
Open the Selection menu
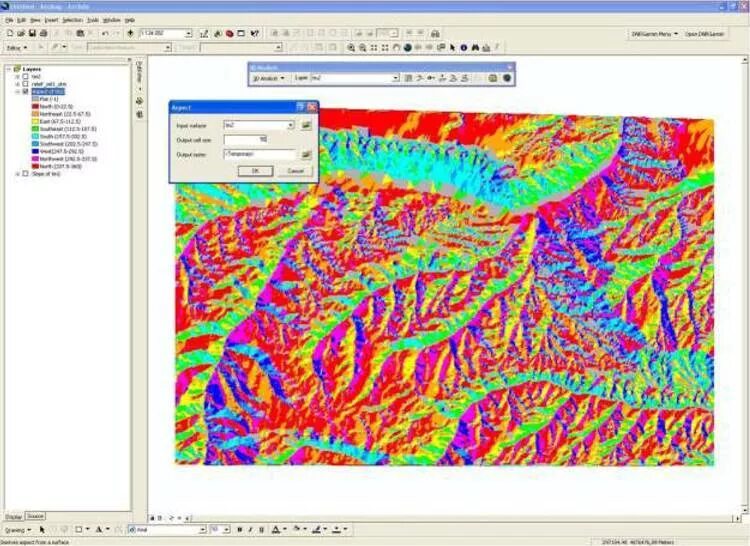72,20
